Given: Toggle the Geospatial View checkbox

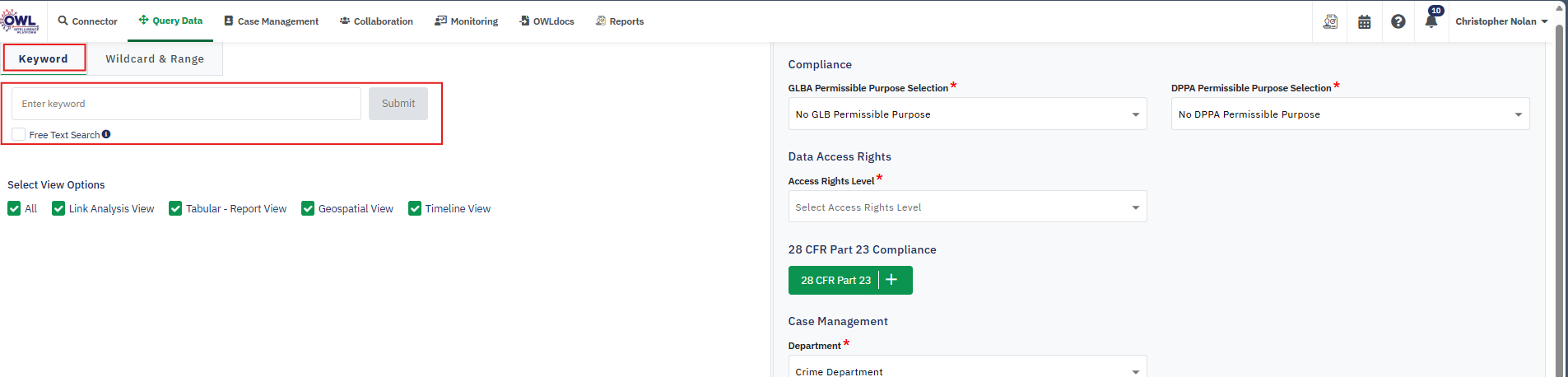Looking at the screenshot, I should (308, 209).
